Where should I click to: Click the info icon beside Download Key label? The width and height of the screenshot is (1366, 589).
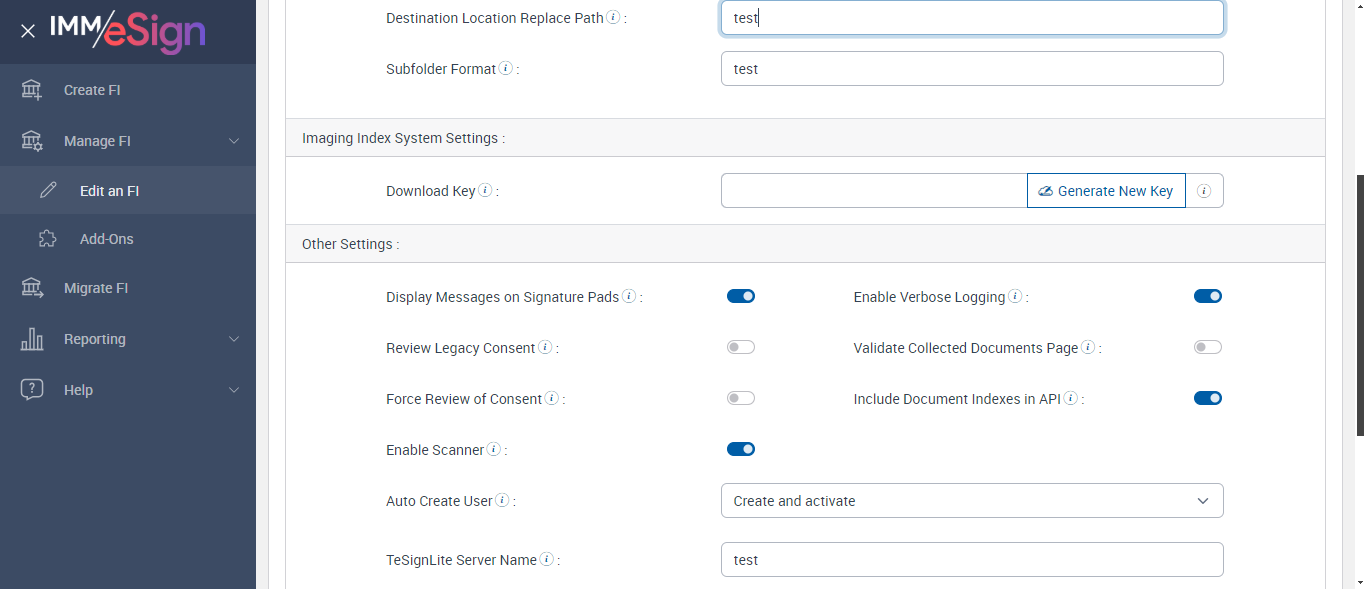(x=485, y=190)
